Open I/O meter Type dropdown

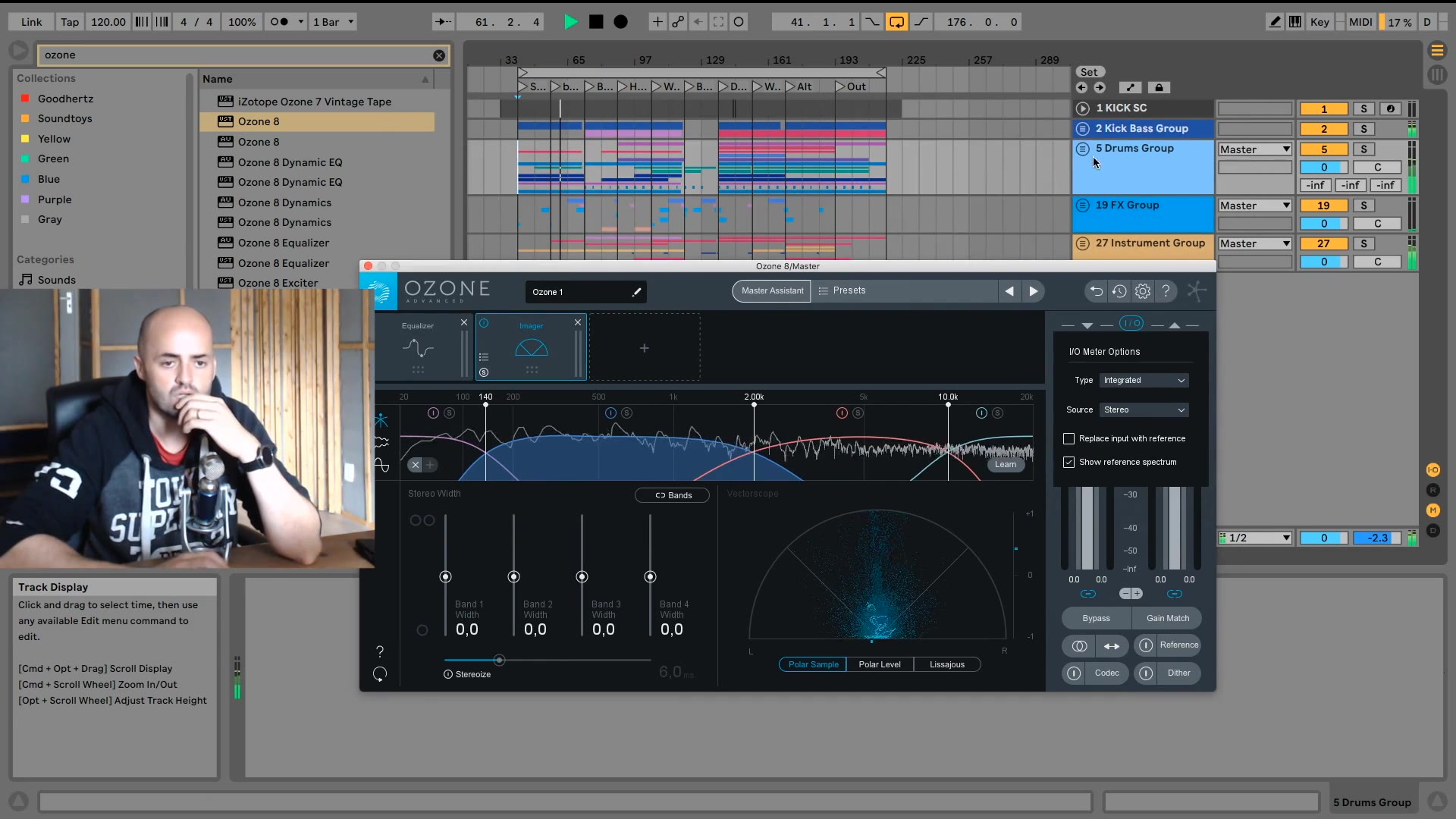click(x=1144, y=381)
